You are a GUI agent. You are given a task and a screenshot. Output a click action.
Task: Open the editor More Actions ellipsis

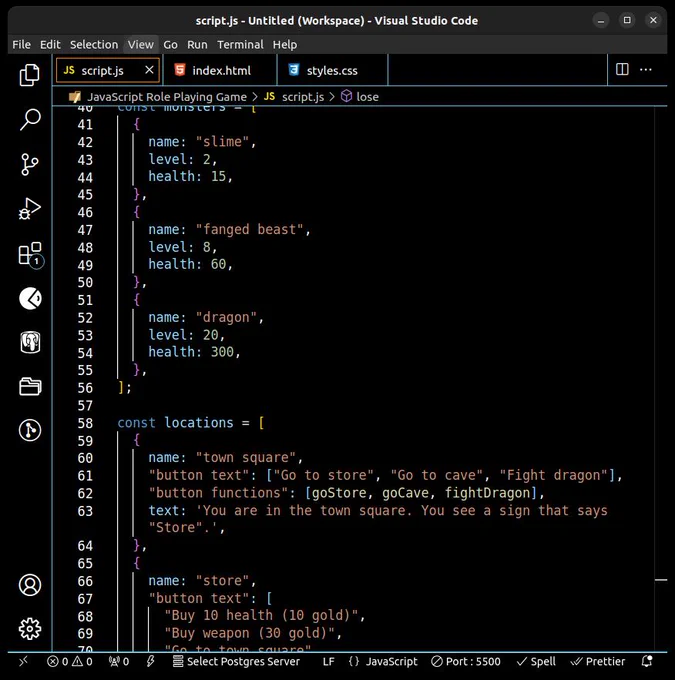pyautogui.click(x=646, y=69)
